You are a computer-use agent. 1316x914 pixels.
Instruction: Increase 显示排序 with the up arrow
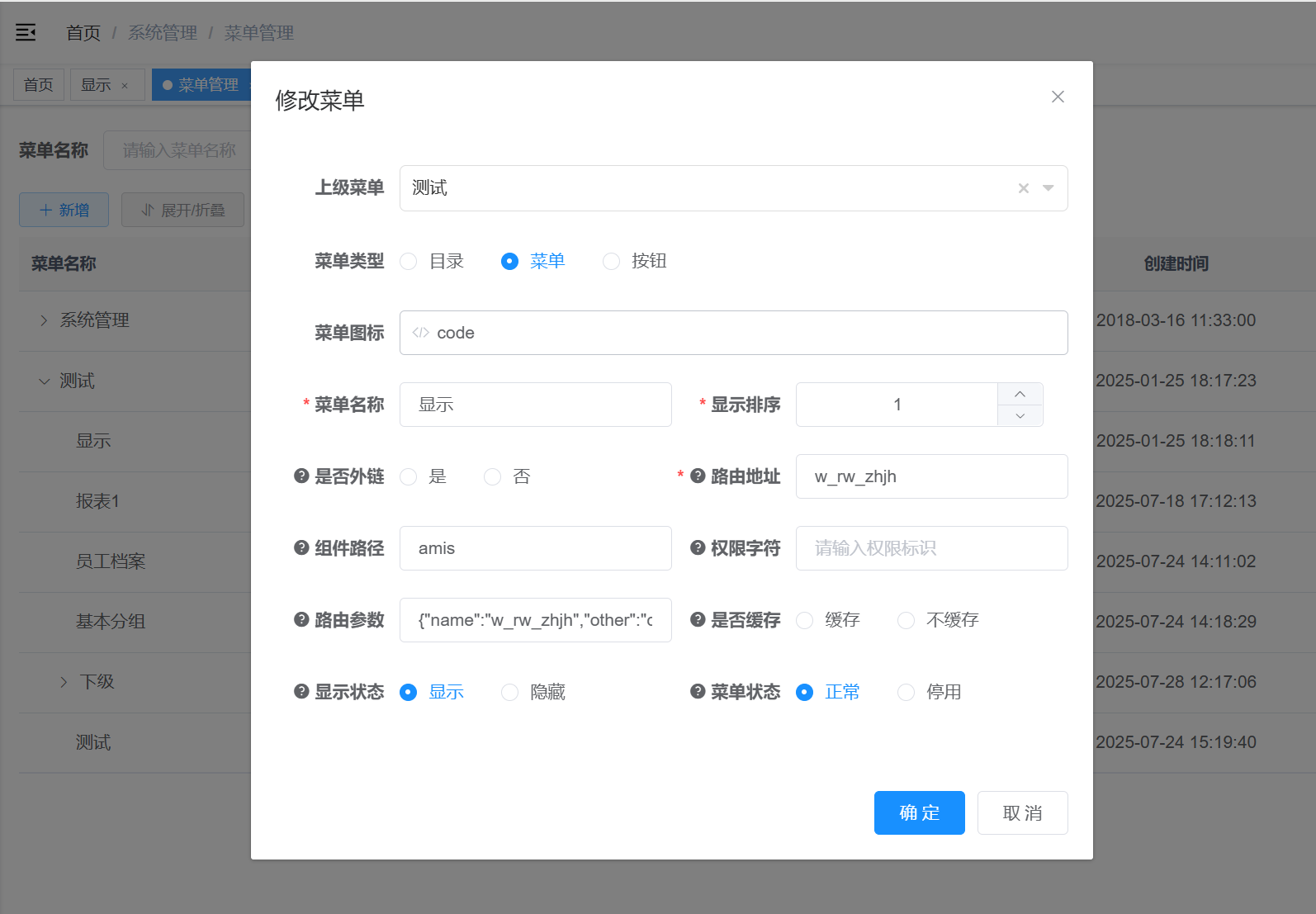(1020, 394)
